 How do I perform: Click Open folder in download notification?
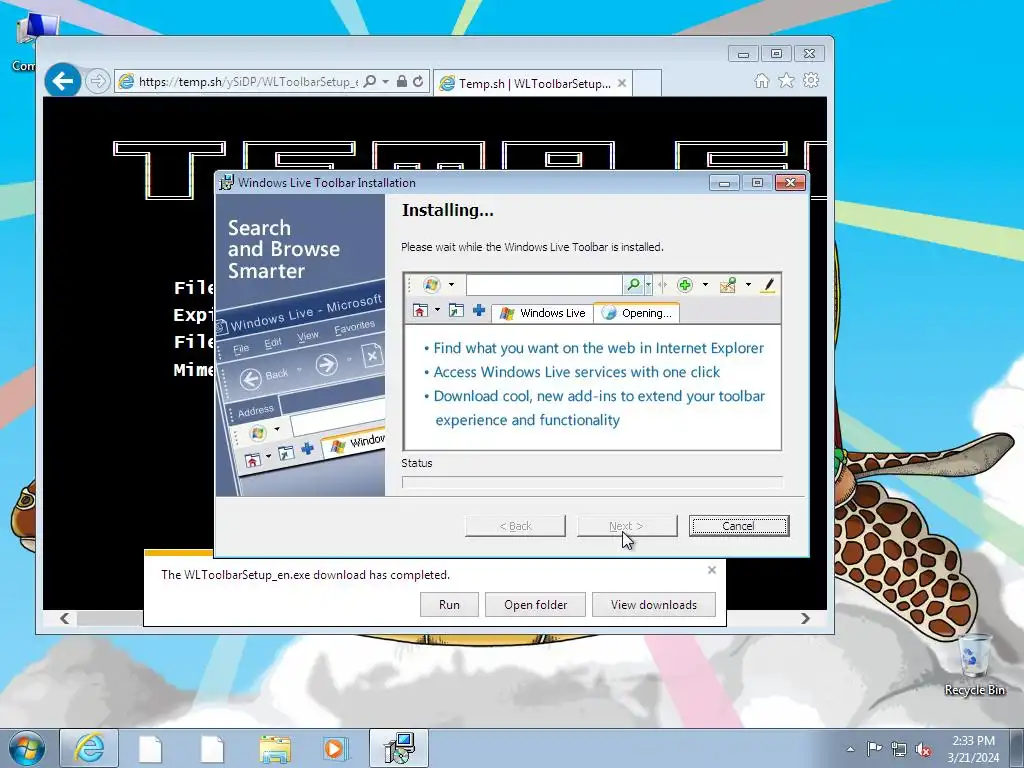(x=536, y=605)
